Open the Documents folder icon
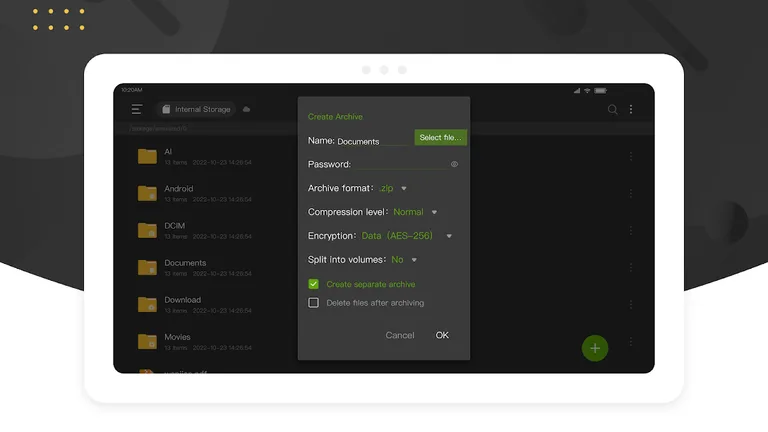768x432 pixels. point(147,267)
